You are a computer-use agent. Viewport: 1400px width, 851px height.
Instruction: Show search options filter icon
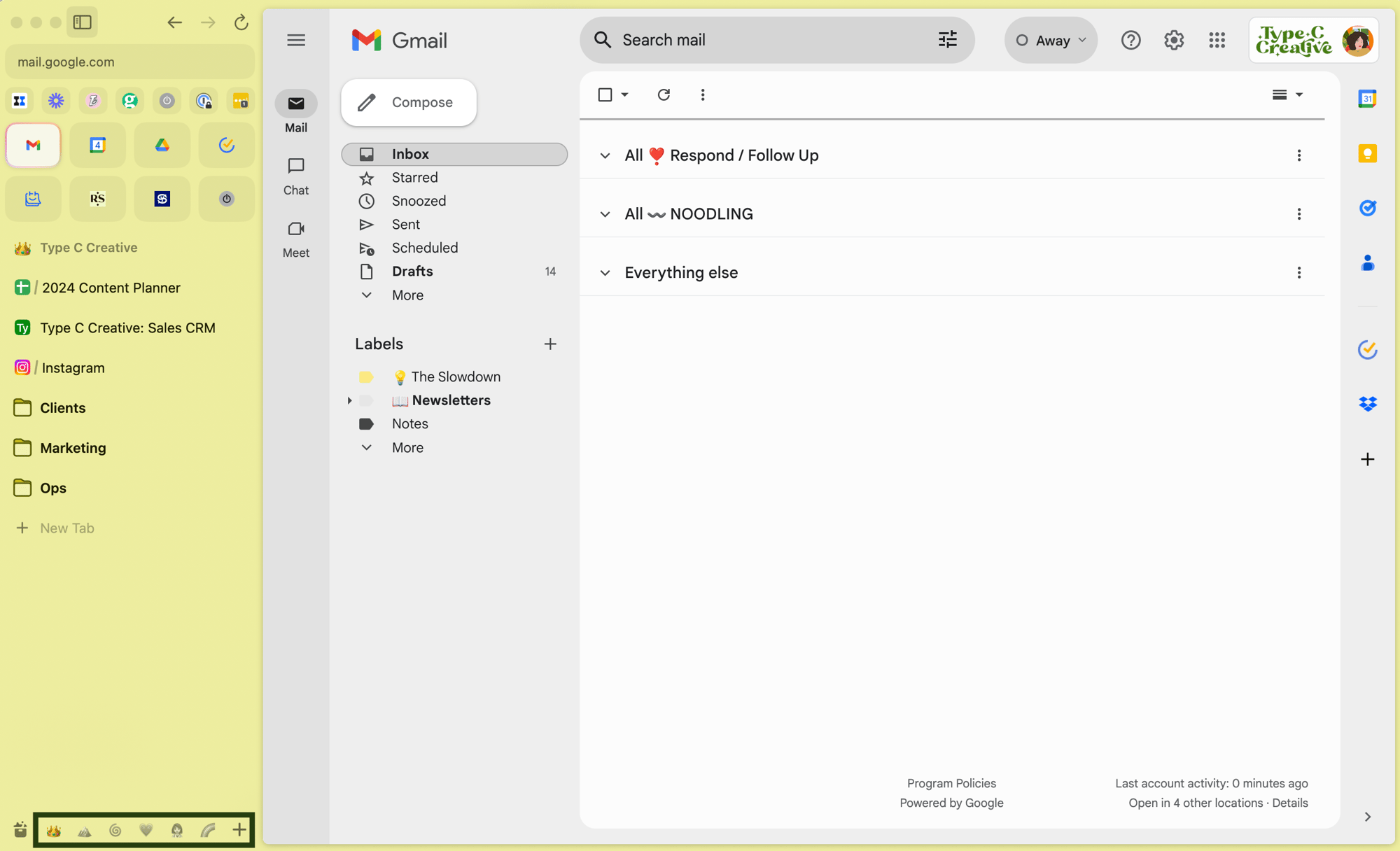(x=947, y=40)
